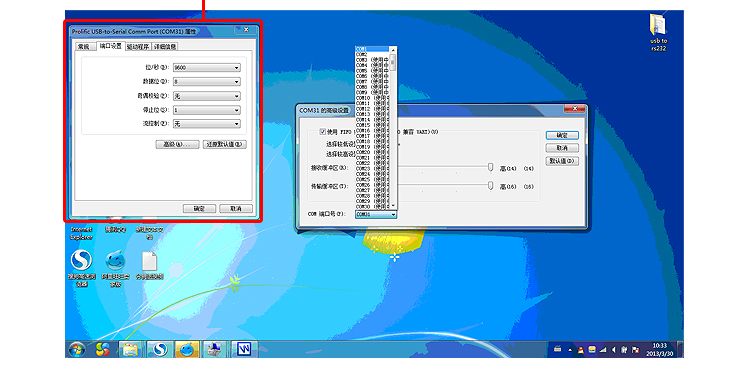Click the COM list scroll-down arrow
This screenshot has height=376, width=750.
pyautogui.click(x=393, y=206)
